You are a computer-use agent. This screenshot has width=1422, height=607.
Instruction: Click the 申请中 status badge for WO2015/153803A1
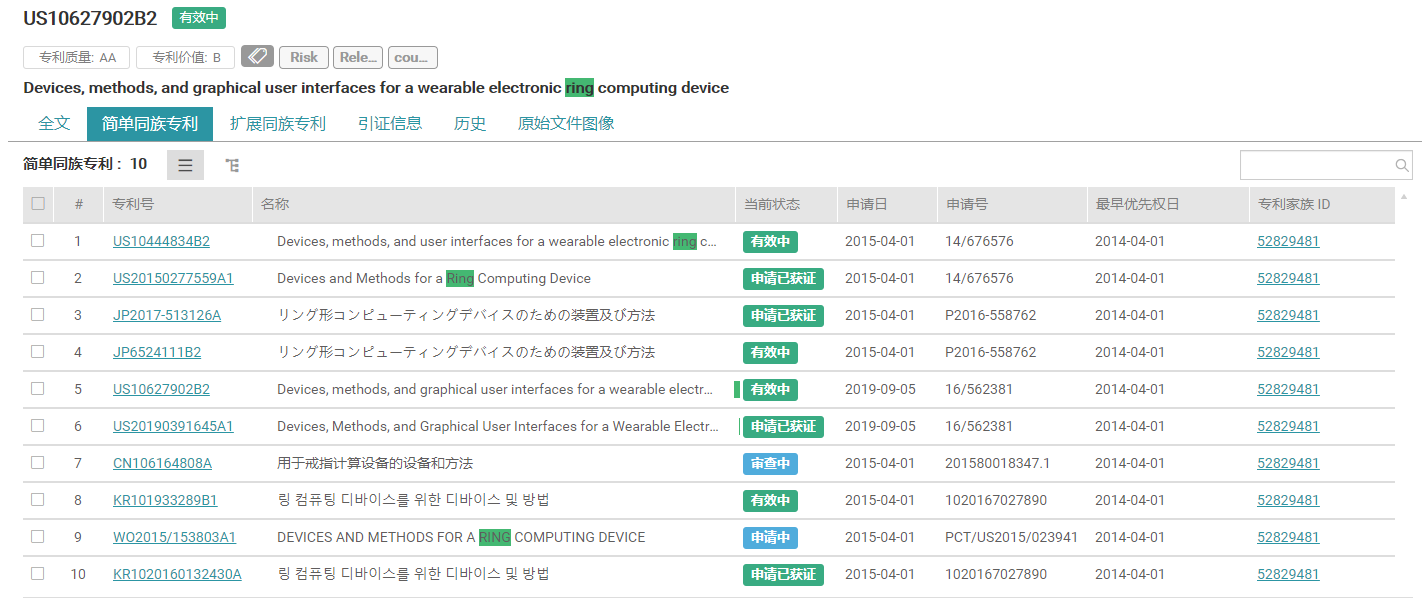770,538
